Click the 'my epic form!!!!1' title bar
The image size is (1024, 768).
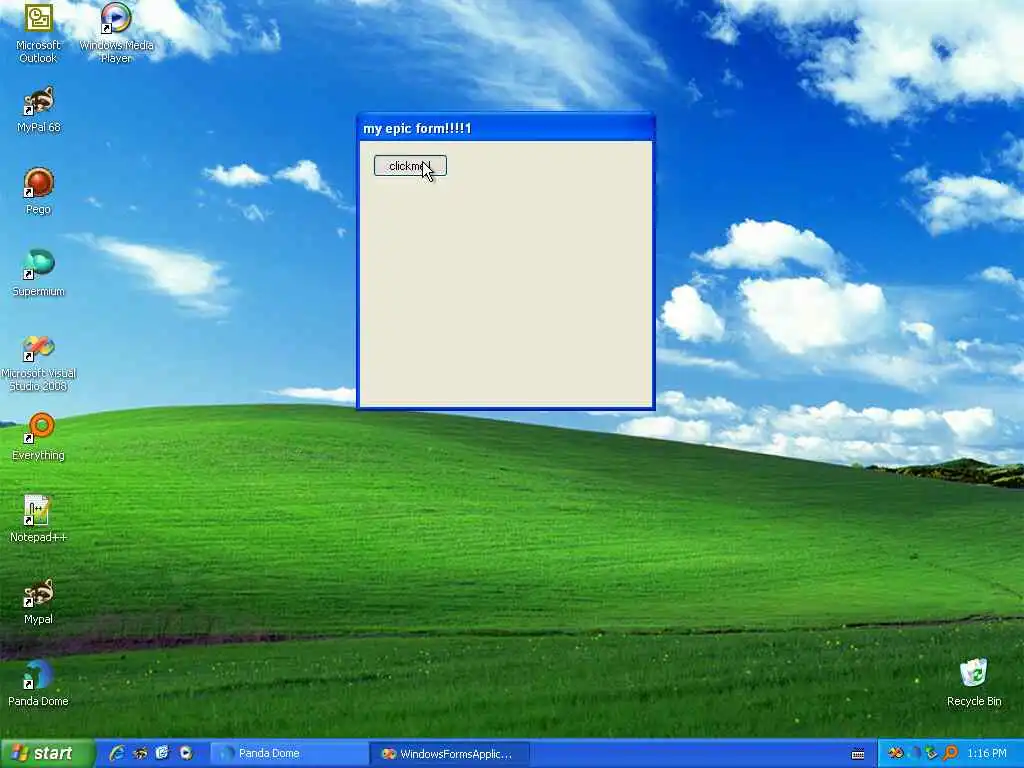(x=505, y=128)
